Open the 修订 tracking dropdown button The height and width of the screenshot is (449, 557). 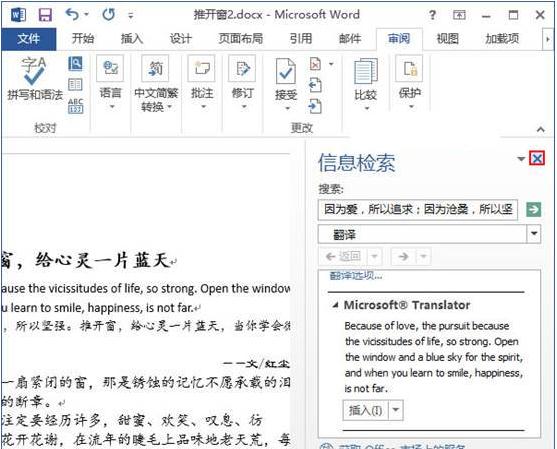click(x=243, y=83)
